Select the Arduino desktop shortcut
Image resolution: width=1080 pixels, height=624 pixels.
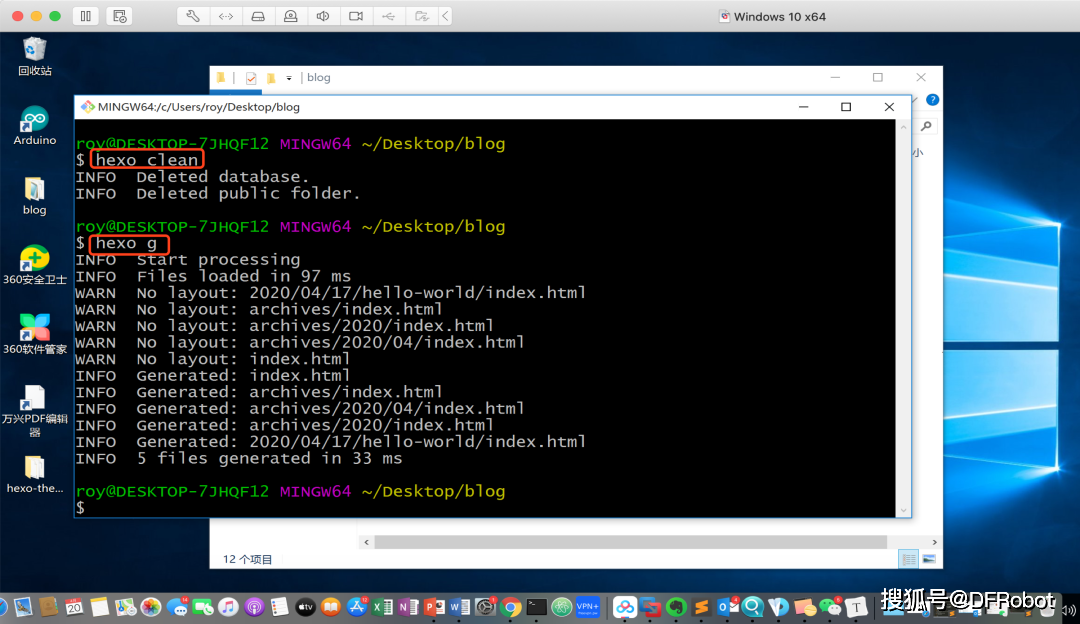(34, 125)
